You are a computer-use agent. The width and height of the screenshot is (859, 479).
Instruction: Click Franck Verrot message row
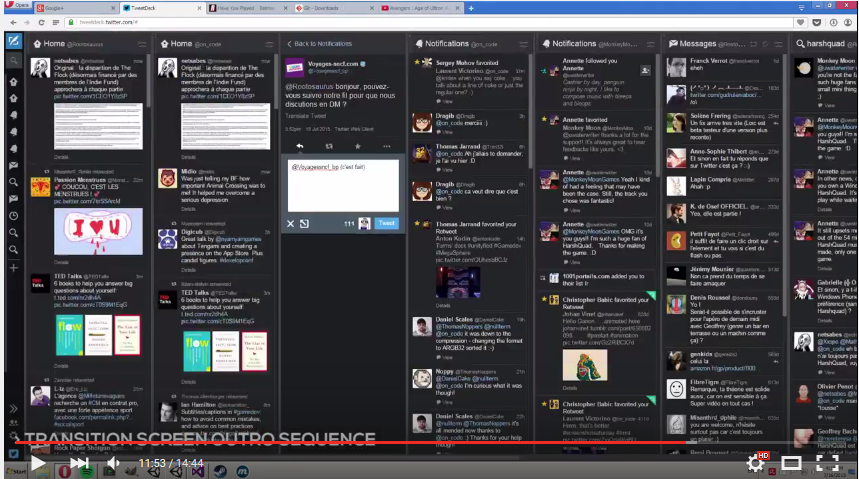click(724, 67)
